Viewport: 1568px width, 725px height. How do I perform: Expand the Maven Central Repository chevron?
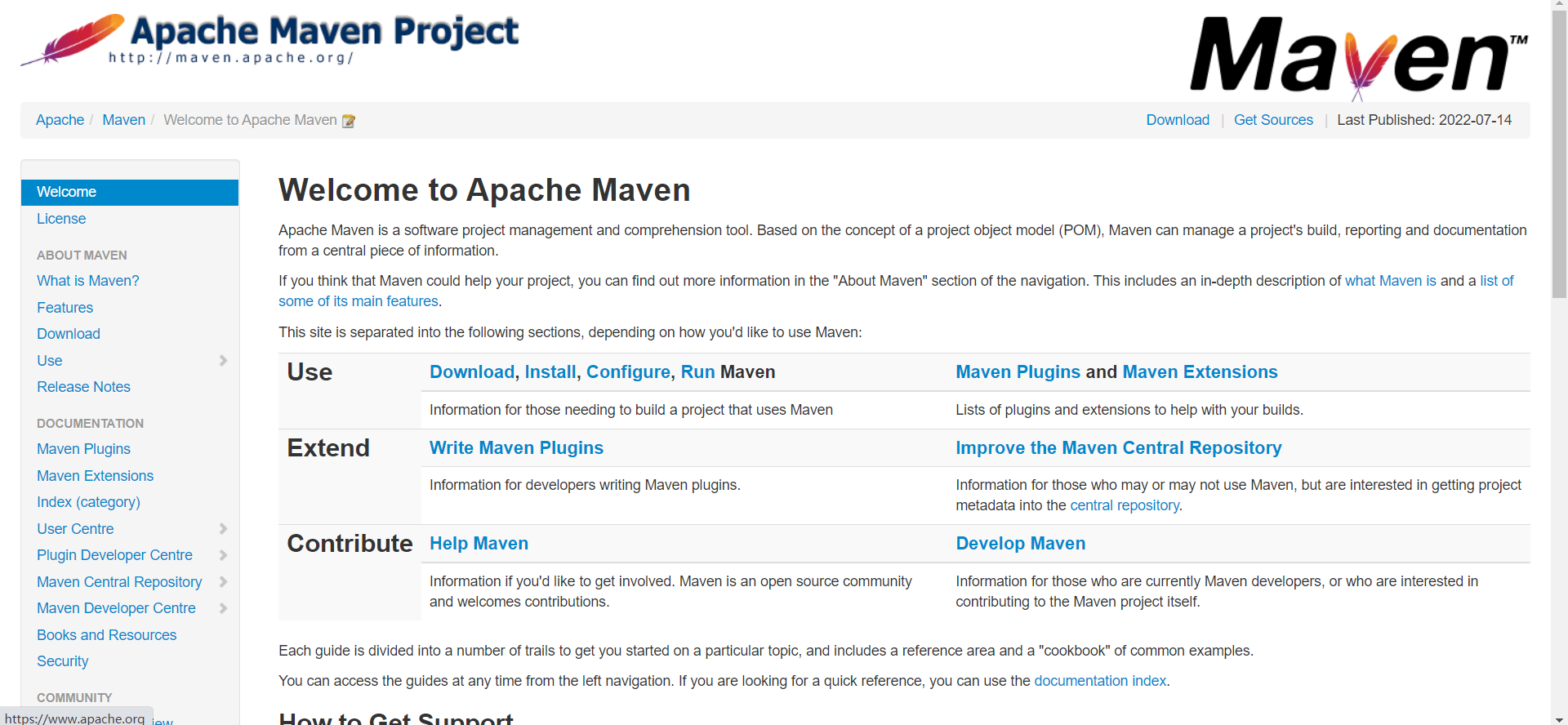coord(223,582)
